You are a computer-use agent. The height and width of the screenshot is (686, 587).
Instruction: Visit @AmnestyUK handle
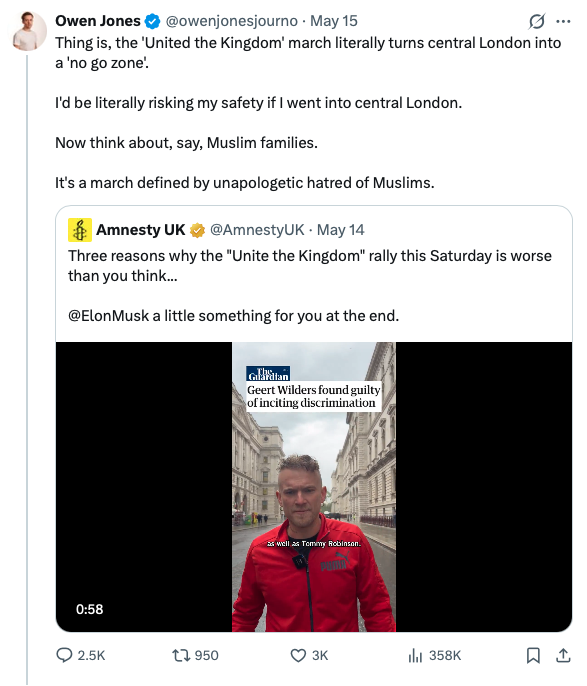point(257,230)
